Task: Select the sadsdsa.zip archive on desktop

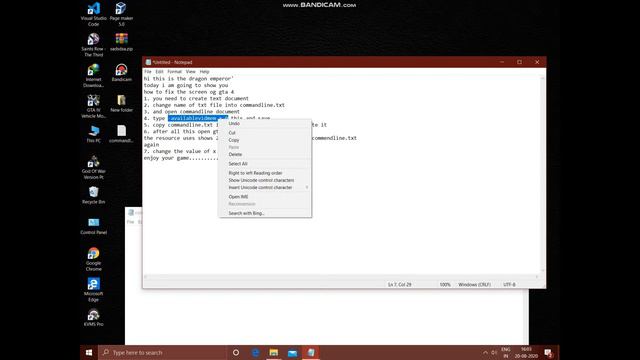Action: pyautogui.click(x=121, y=42)
